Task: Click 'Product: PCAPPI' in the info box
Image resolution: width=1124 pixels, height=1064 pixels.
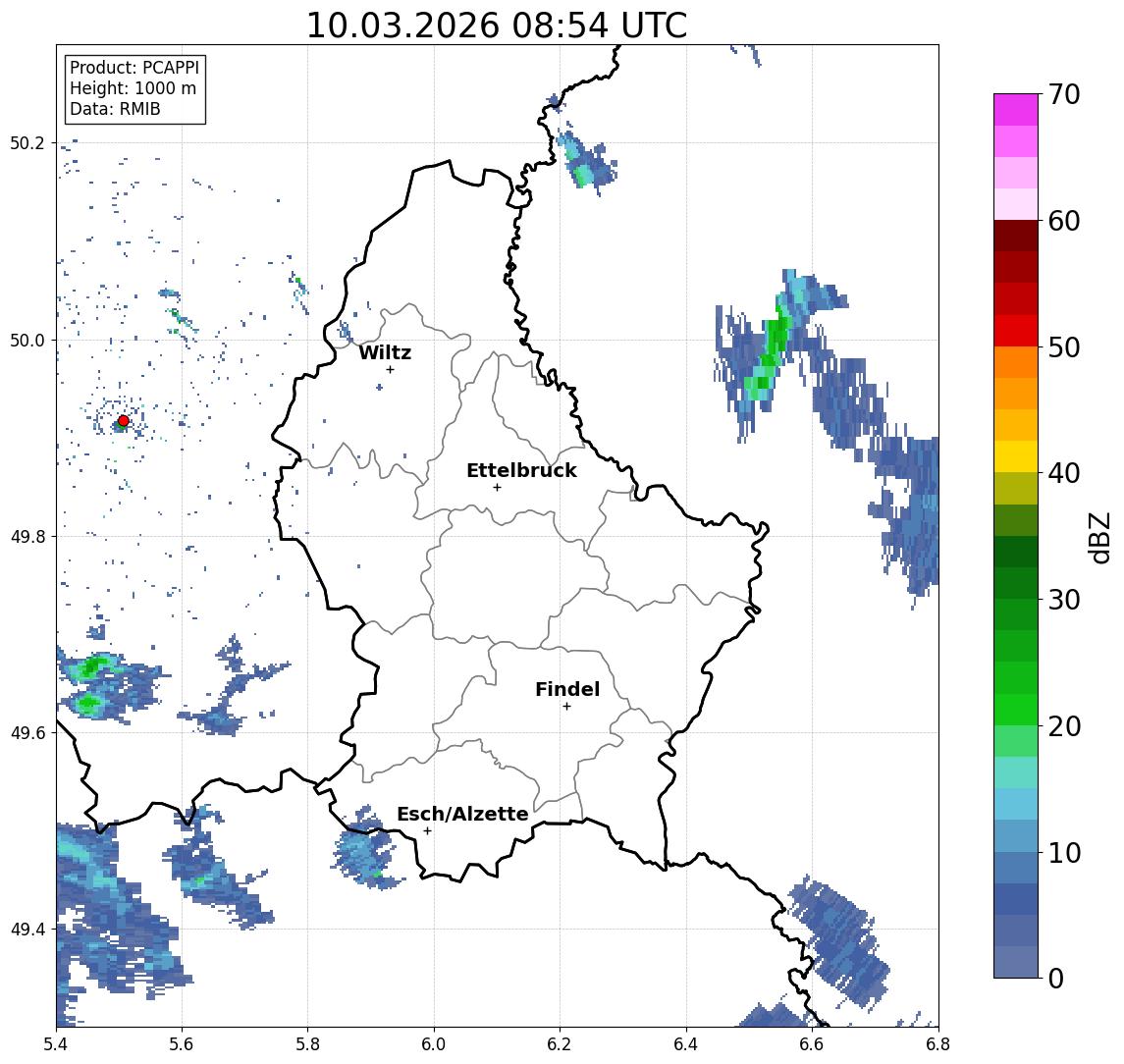Action: [134, 68]
